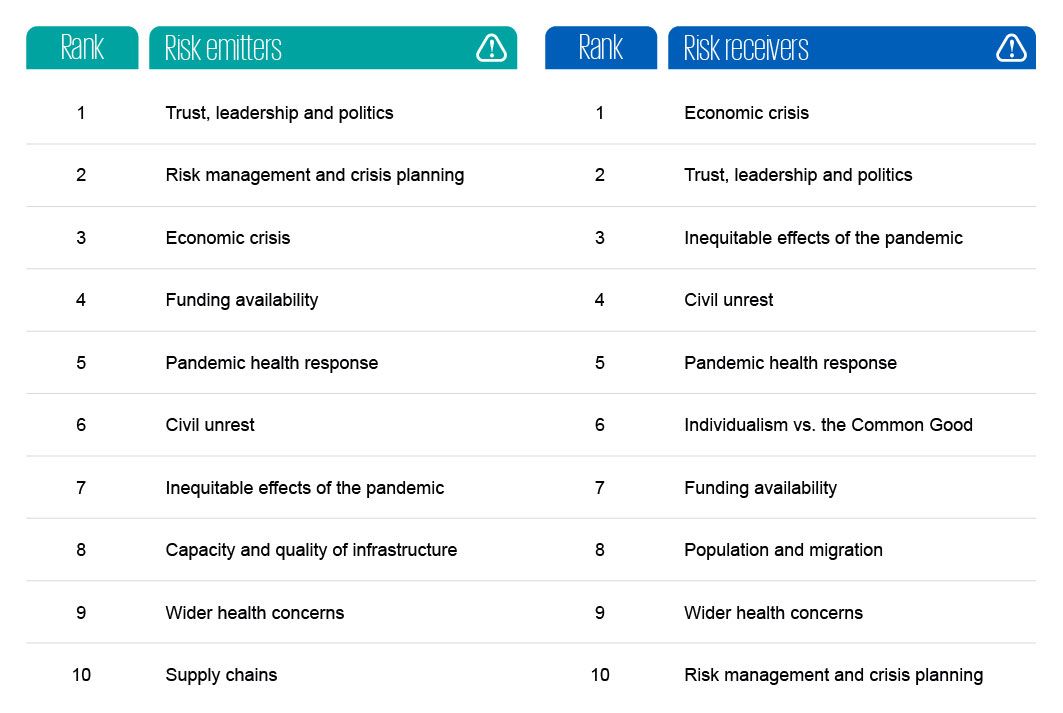Select Pandemic health response in emitters column
Viewport: 1063px width, 713px height.
[271, 362]
